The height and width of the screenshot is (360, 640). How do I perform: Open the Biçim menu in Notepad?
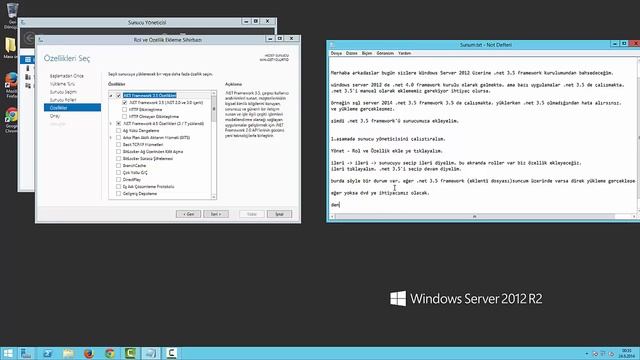[367, 53]
